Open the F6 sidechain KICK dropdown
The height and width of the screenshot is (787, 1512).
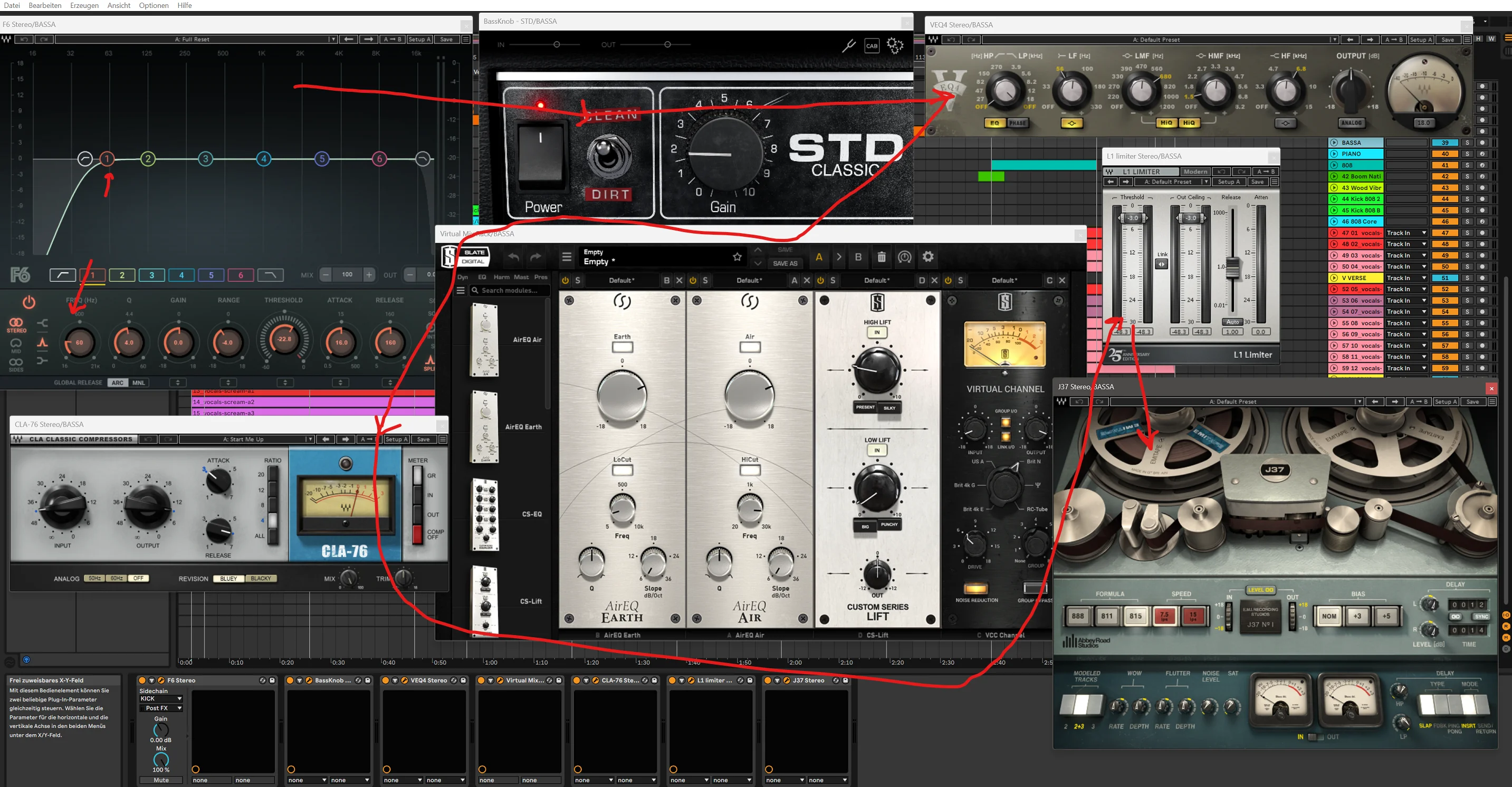pos(161,698)
